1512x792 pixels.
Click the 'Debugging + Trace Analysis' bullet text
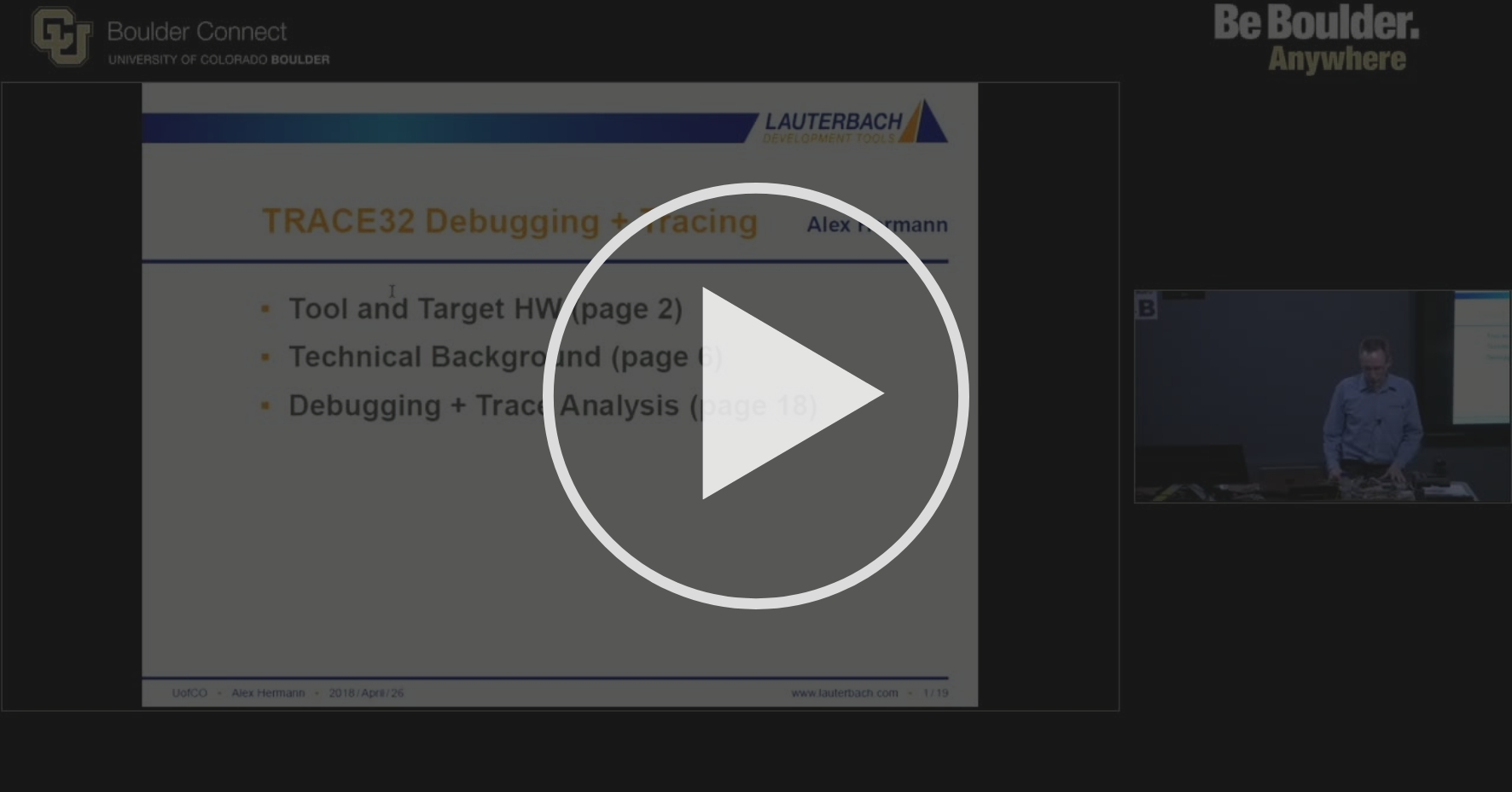[553, 405]
